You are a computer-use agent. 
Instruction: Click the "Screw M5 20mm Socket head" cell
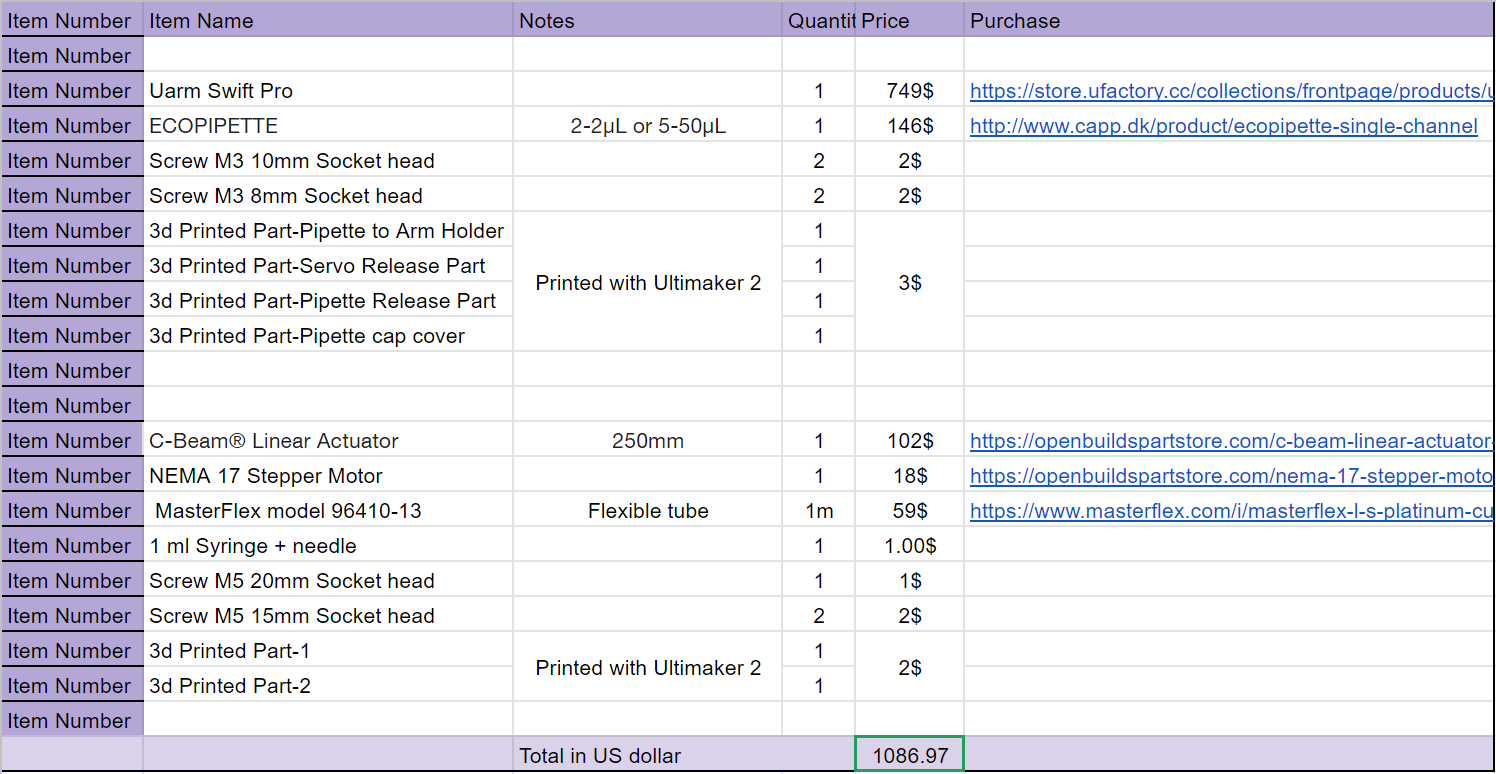click(x=328, y=581)
